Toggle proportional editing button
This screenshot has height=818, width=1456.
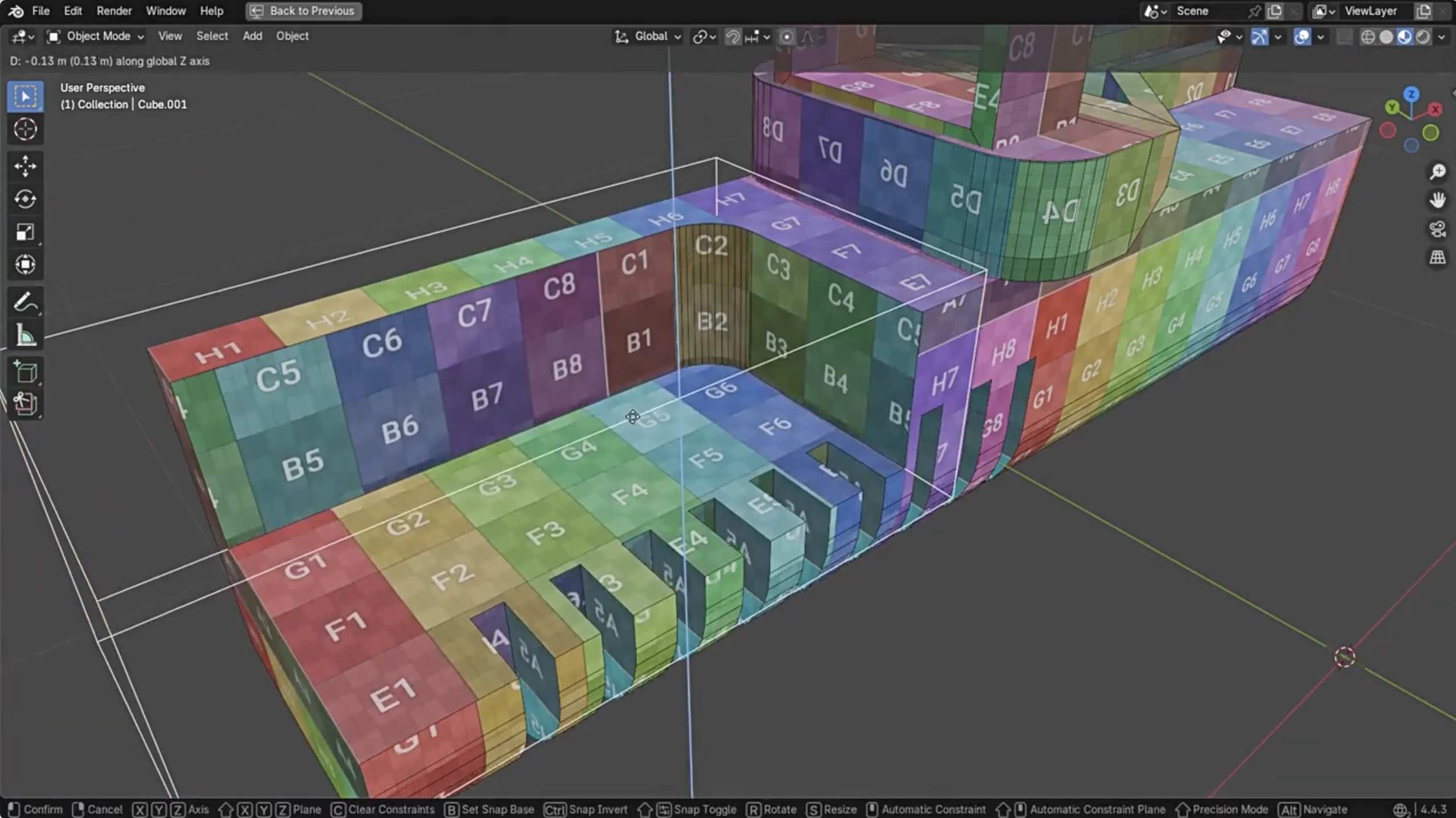tap(786, 37)
